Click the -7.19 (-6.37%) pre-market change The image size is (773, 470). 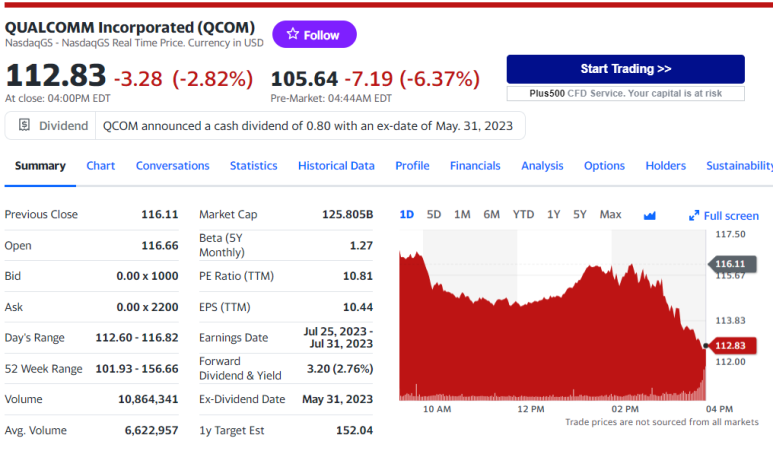click(412, 79)
